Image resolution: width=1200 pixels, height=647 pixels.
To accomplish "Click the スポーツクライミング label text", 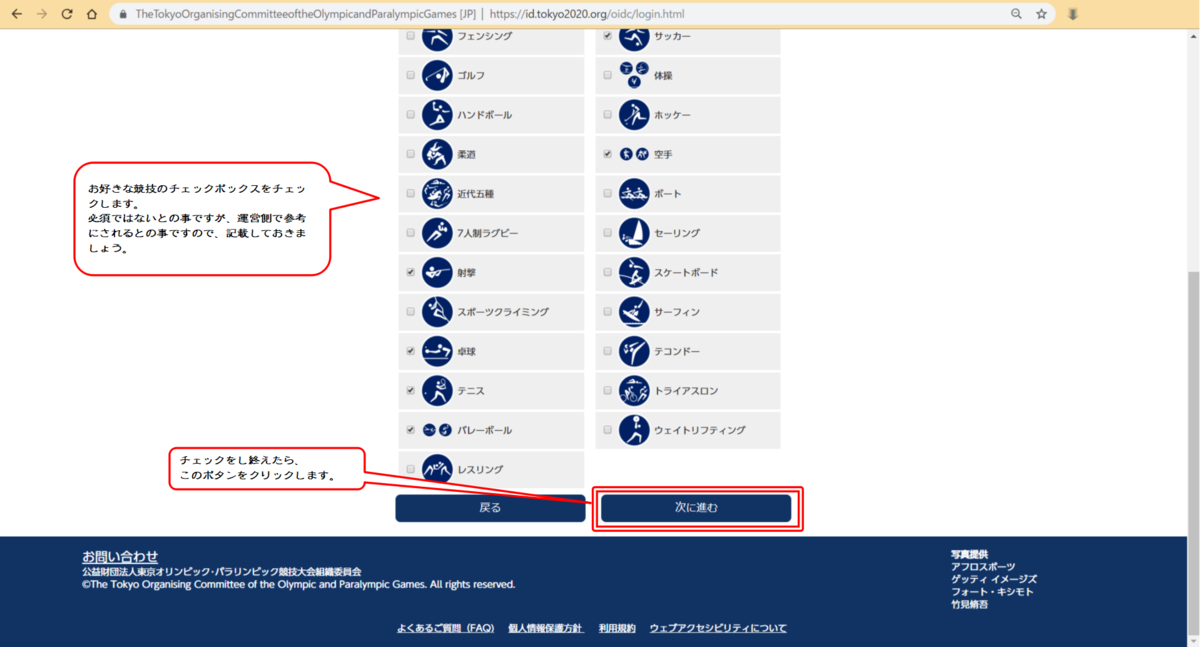I will [503, 312].
